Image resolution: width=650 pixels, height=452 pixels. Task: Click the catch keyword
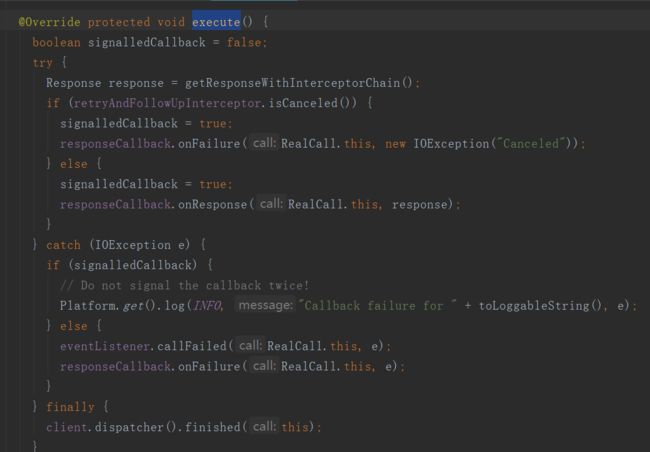pos(63,245)
